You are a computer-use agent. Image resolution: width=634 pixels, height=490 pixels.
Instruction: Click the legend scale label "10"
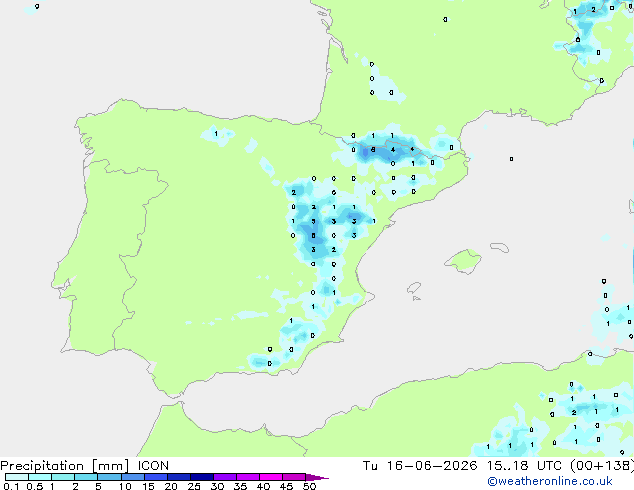click(x=125, y=486)
